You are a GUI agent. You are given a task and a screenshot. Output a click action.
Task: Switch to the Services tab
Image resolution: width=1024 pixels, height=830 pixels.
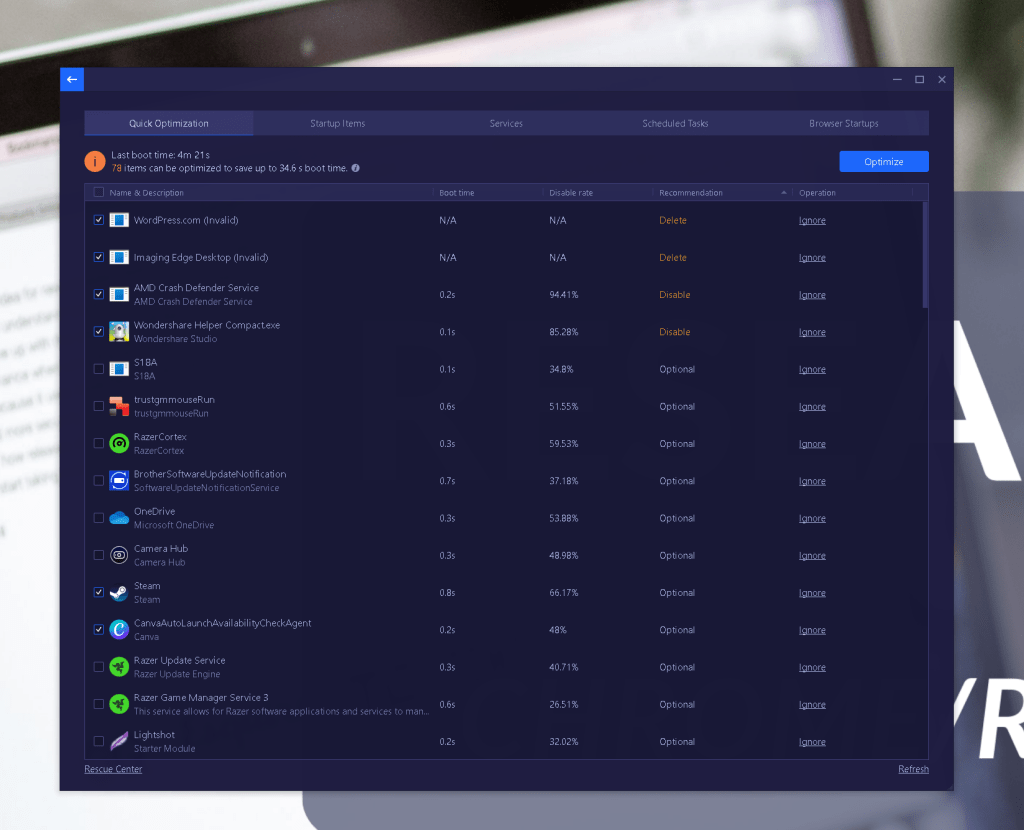[x=506, y=123]
